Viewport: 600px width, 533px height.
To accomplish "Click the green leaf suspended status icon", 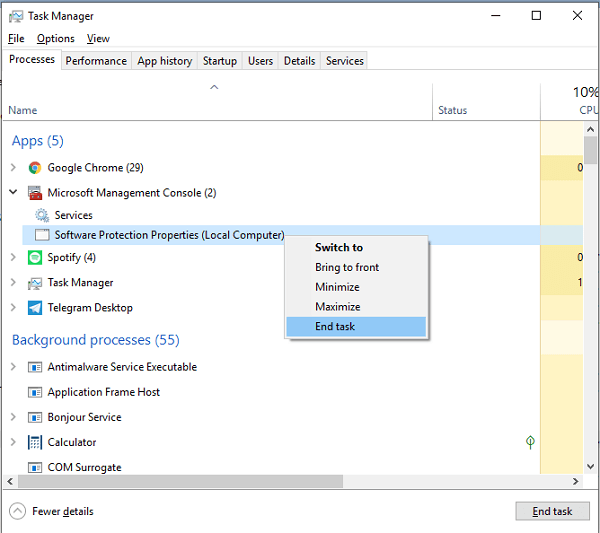I will (x=530, y=442).
